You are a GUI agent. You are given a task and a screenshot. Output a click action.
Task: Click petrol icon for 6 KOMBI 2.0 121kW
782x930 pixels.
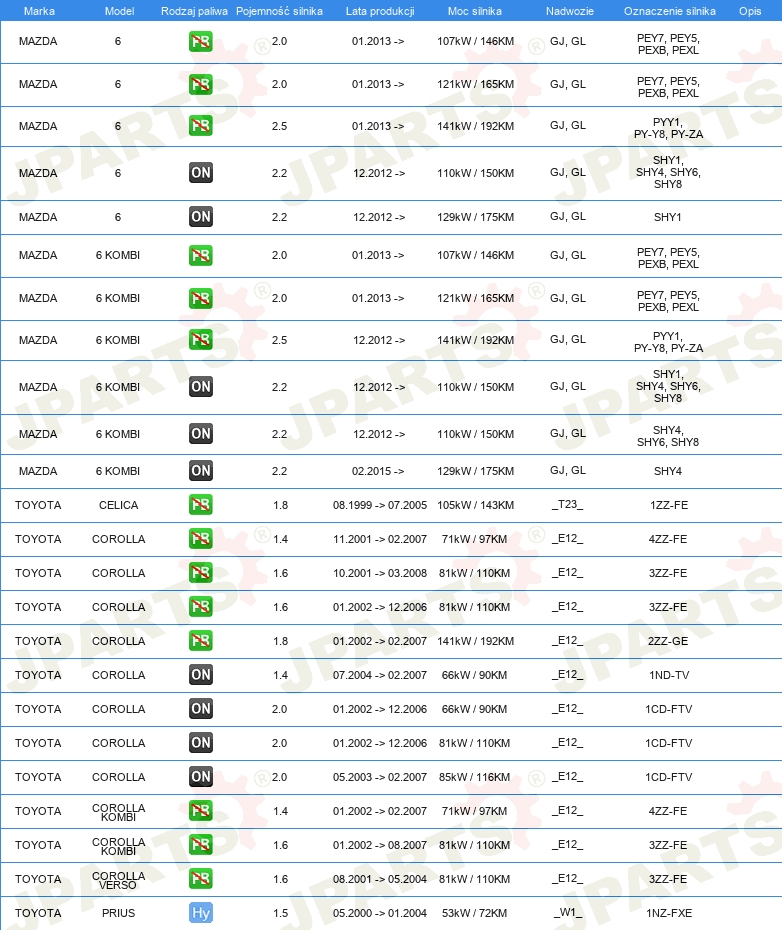coord(201,298)
